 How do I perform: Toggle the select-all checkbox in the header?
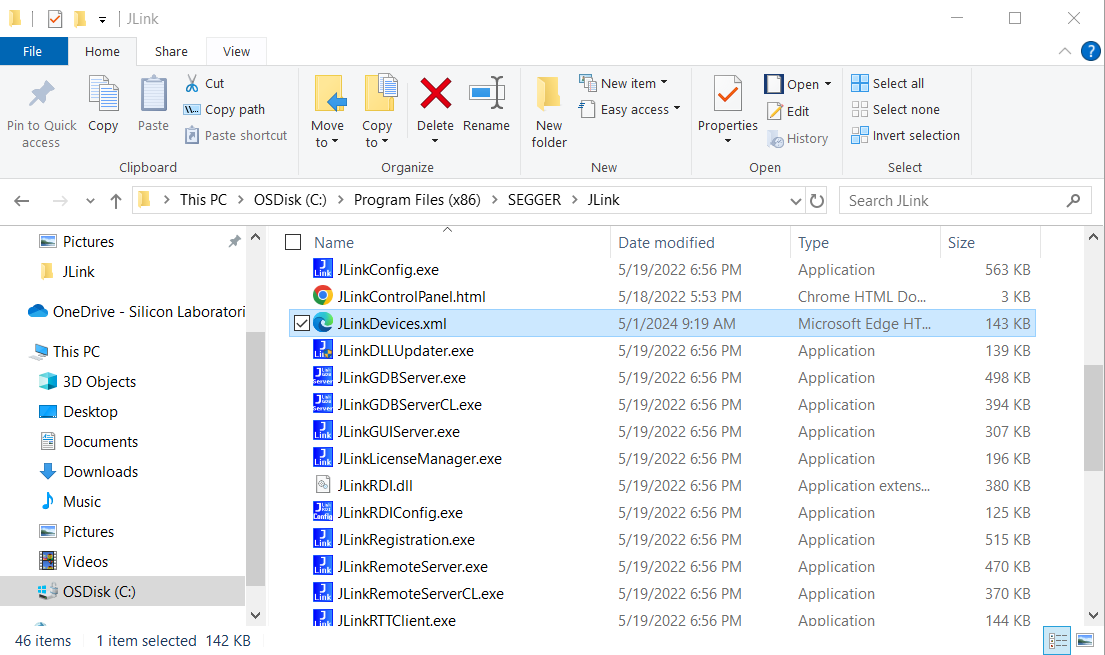pos(293,242)
